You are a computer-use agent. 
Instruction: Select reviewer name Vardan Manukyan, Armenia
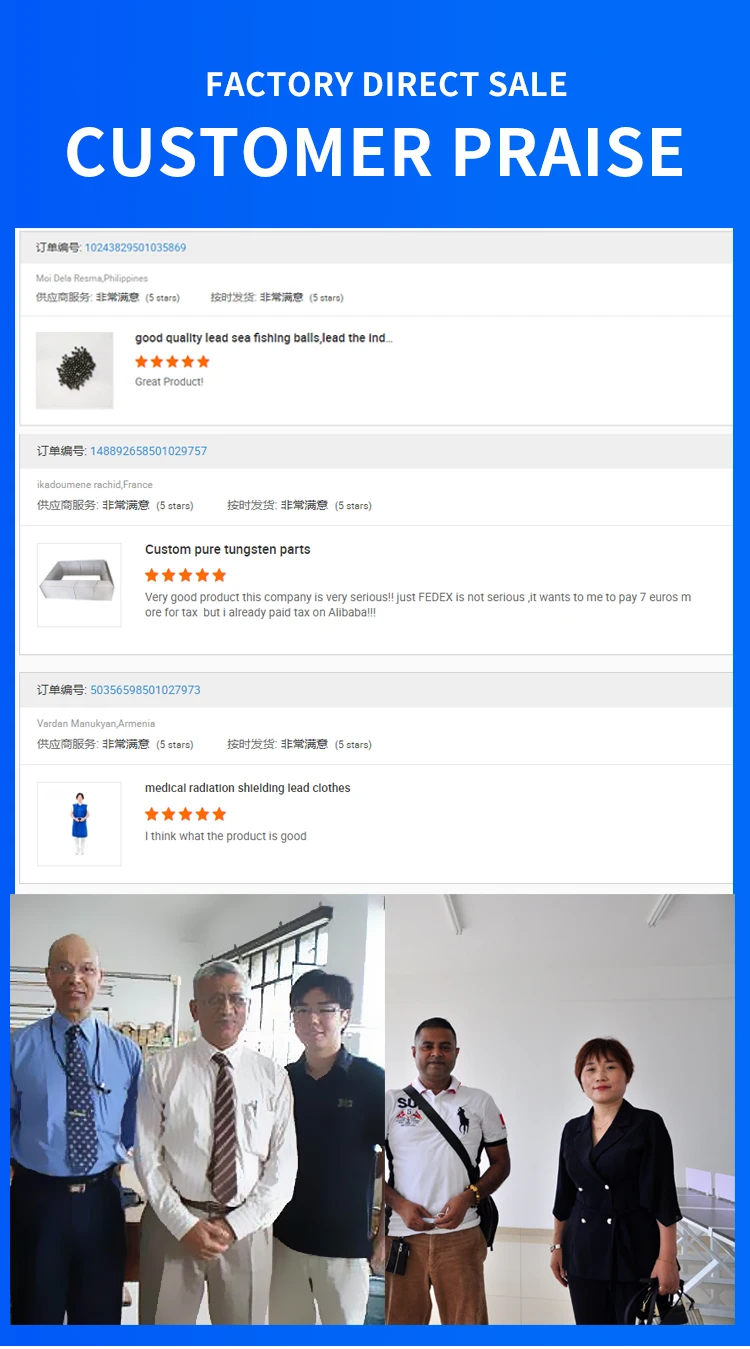point(96,723)
